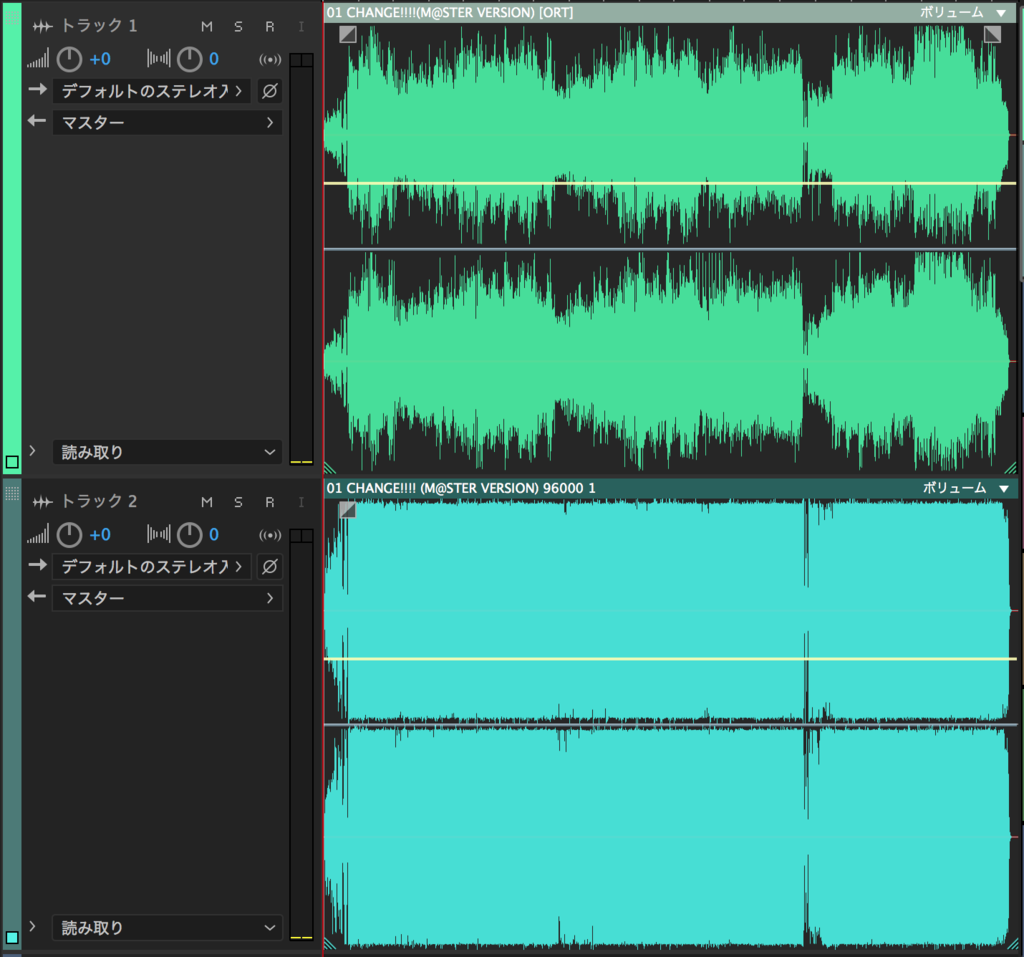
Task: Arm Track 1 for recording with R
Action: 270,27
